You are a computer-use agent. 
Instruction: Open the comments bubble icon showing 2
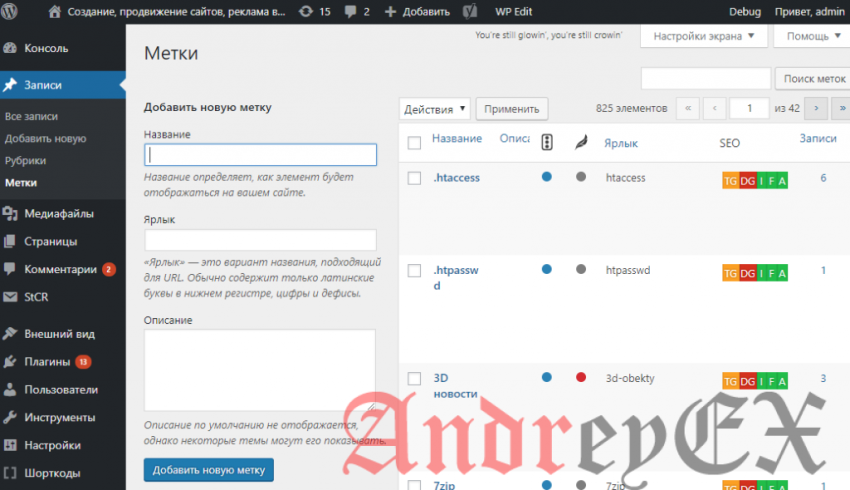pyautogui.click(x=351, y=11)
